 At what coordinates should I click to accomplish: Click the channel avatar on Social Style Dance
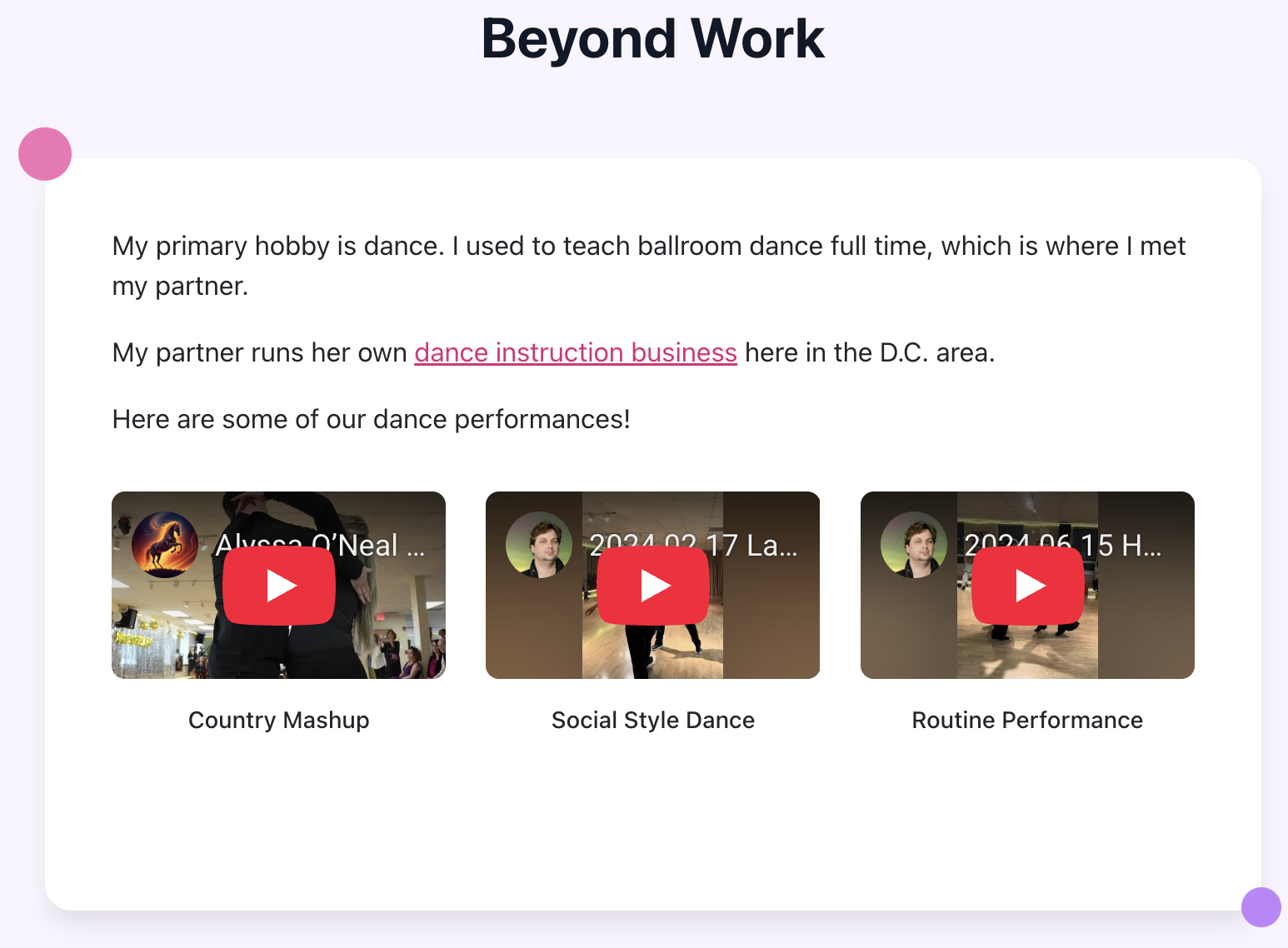pyautogui.click(x=538, y=545)
